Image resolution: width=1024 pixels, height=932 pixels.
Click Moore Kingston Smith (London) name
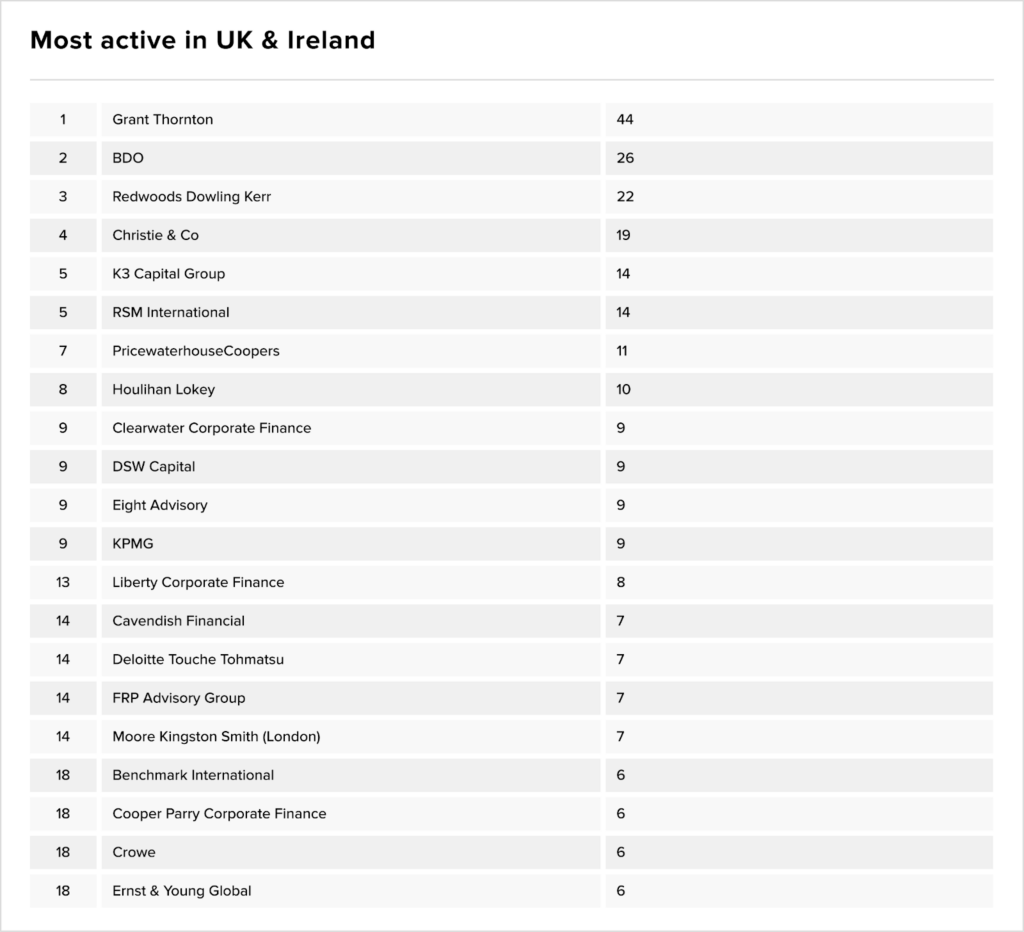click(x=216, y=736)
